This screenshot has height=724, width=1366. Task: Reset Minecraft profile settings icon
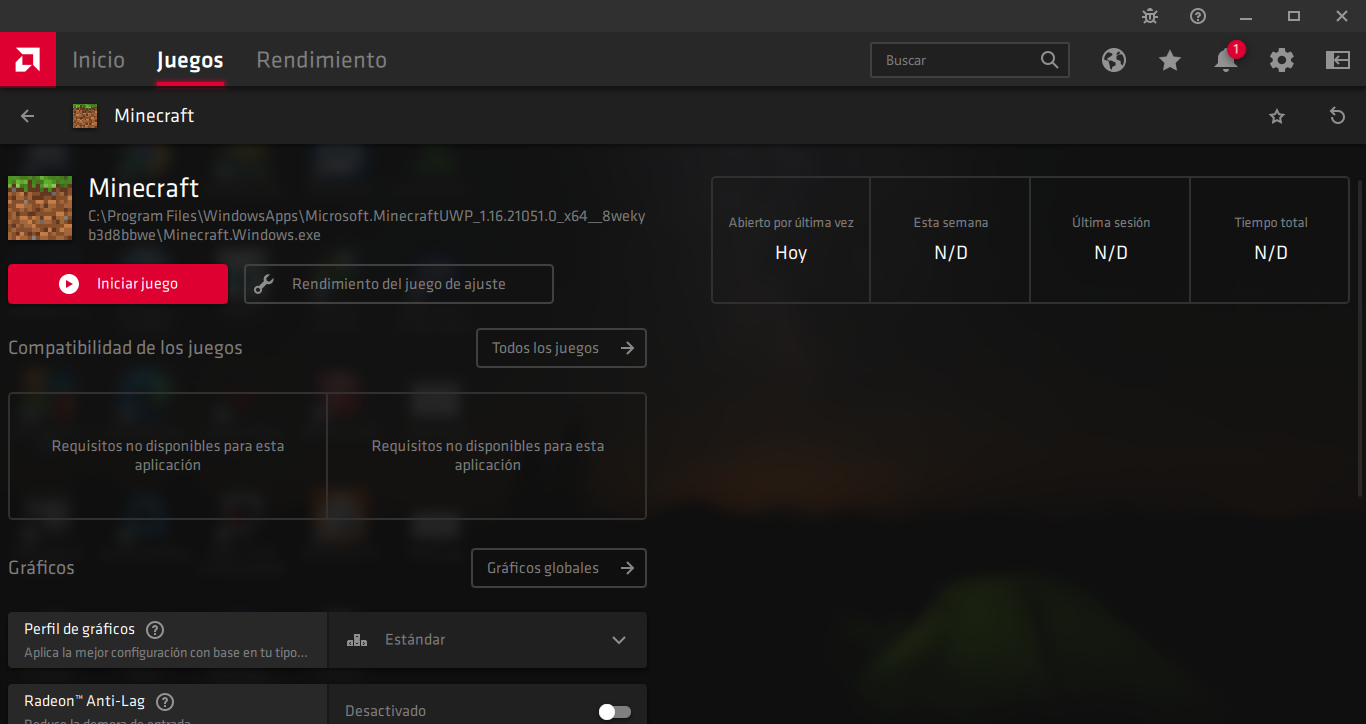tap(1338, 116)
